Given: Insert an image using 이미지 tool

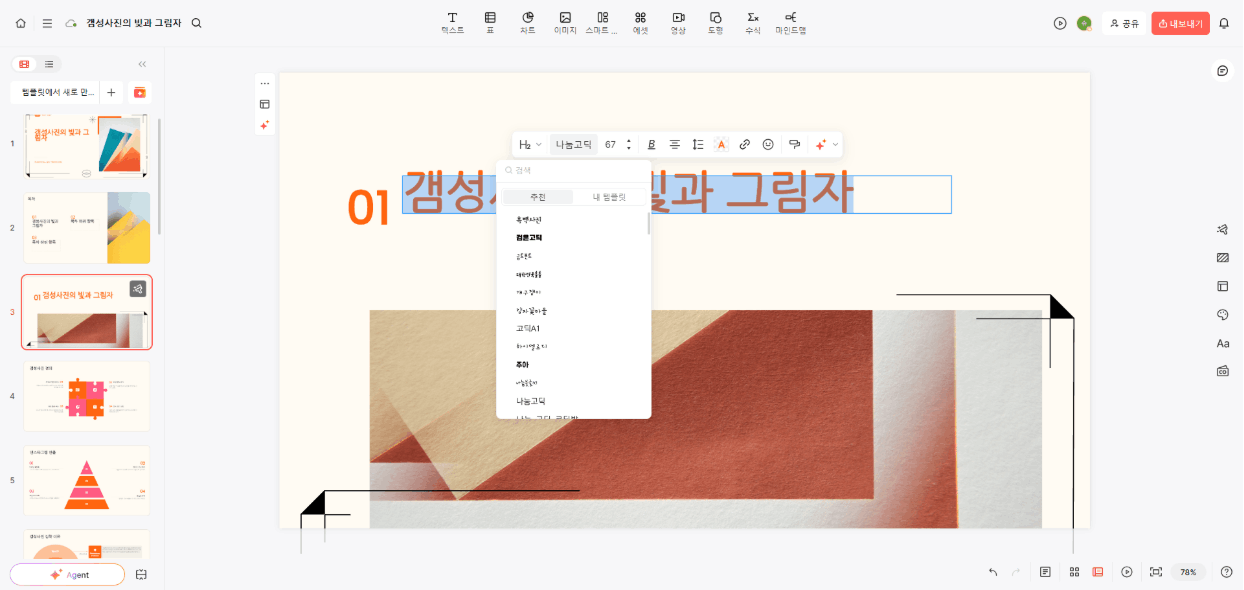Looking at the screenshot, I should coord(565,23).
